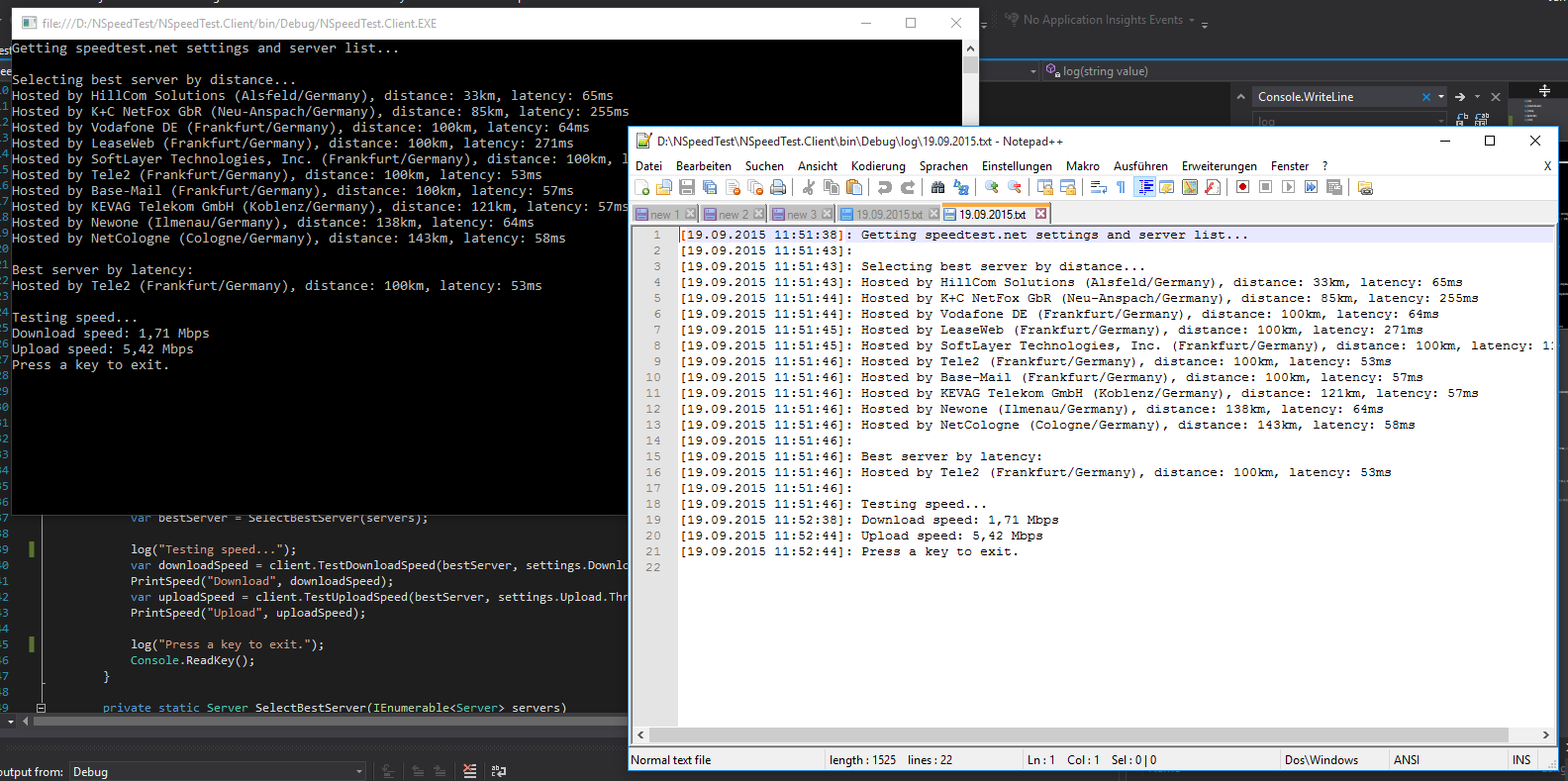Switch to the inactive 19.09.2015.txt tab
1568x781 pixels.
888,214
